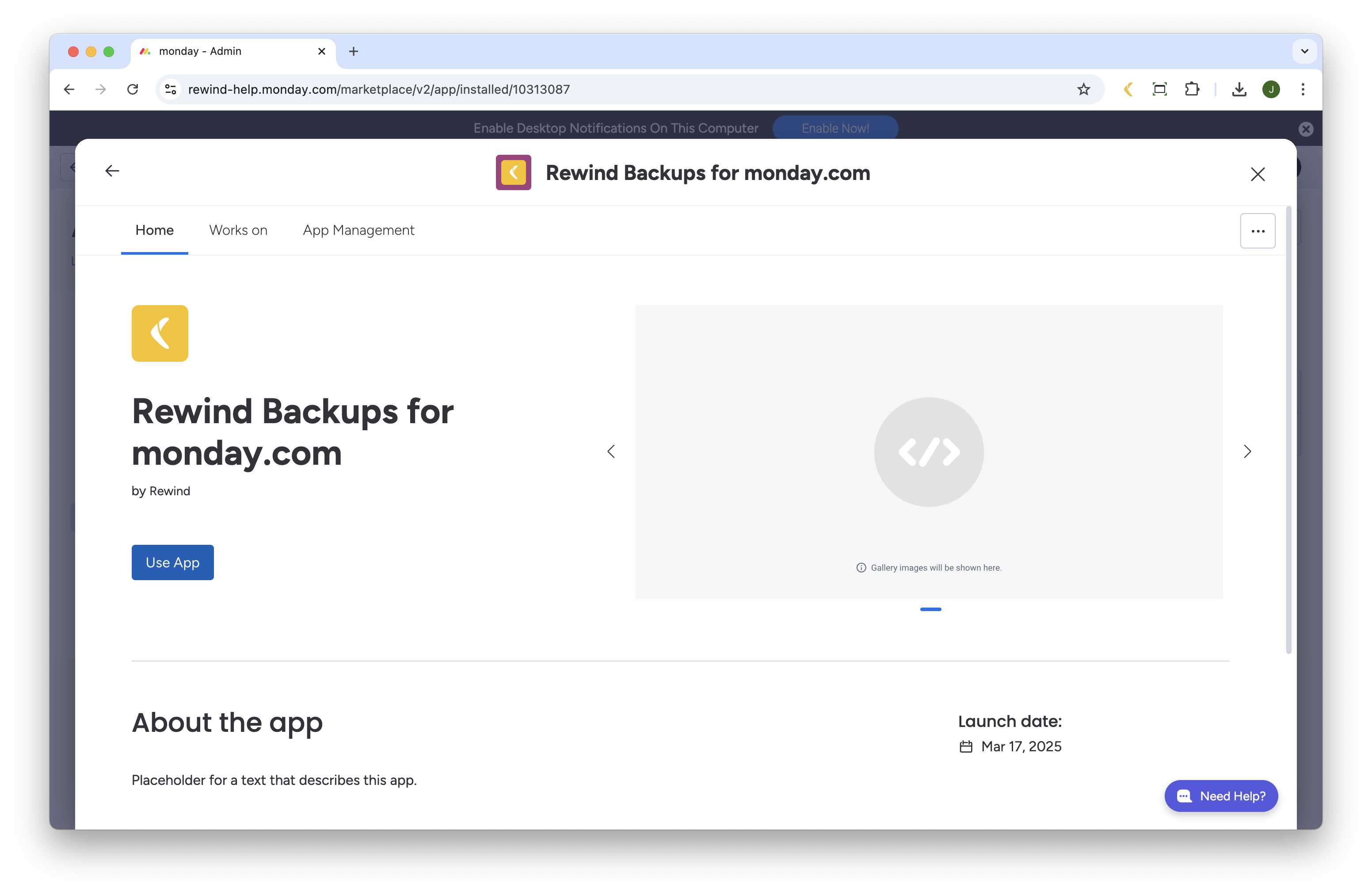Click Enable Now! for notifications
The image size is (1372, 895).
pyautogui.click(x=835, y=128)
